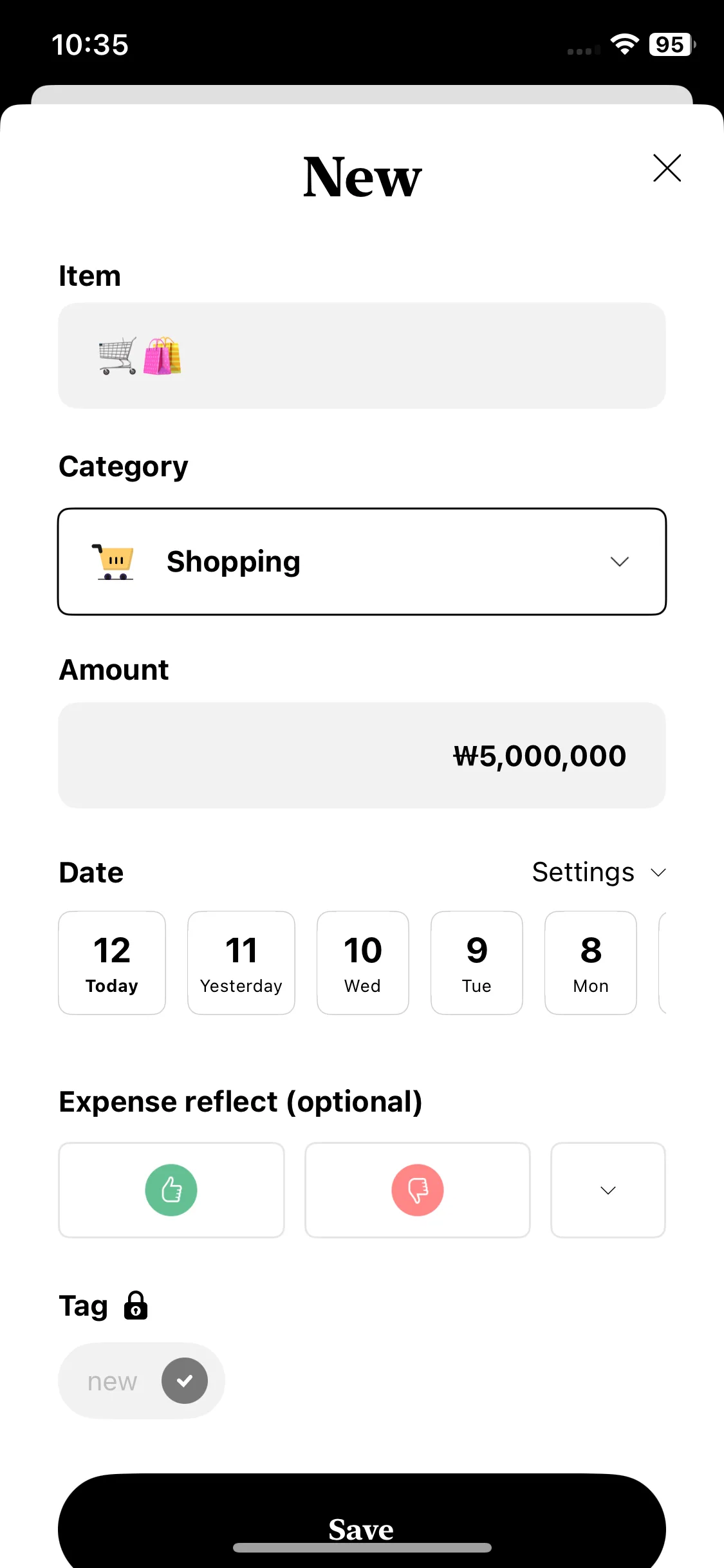Viewport: 724px width, 1568px height.
Task: Choose the 9 Tue date tab
Action: tap(477, 963)
